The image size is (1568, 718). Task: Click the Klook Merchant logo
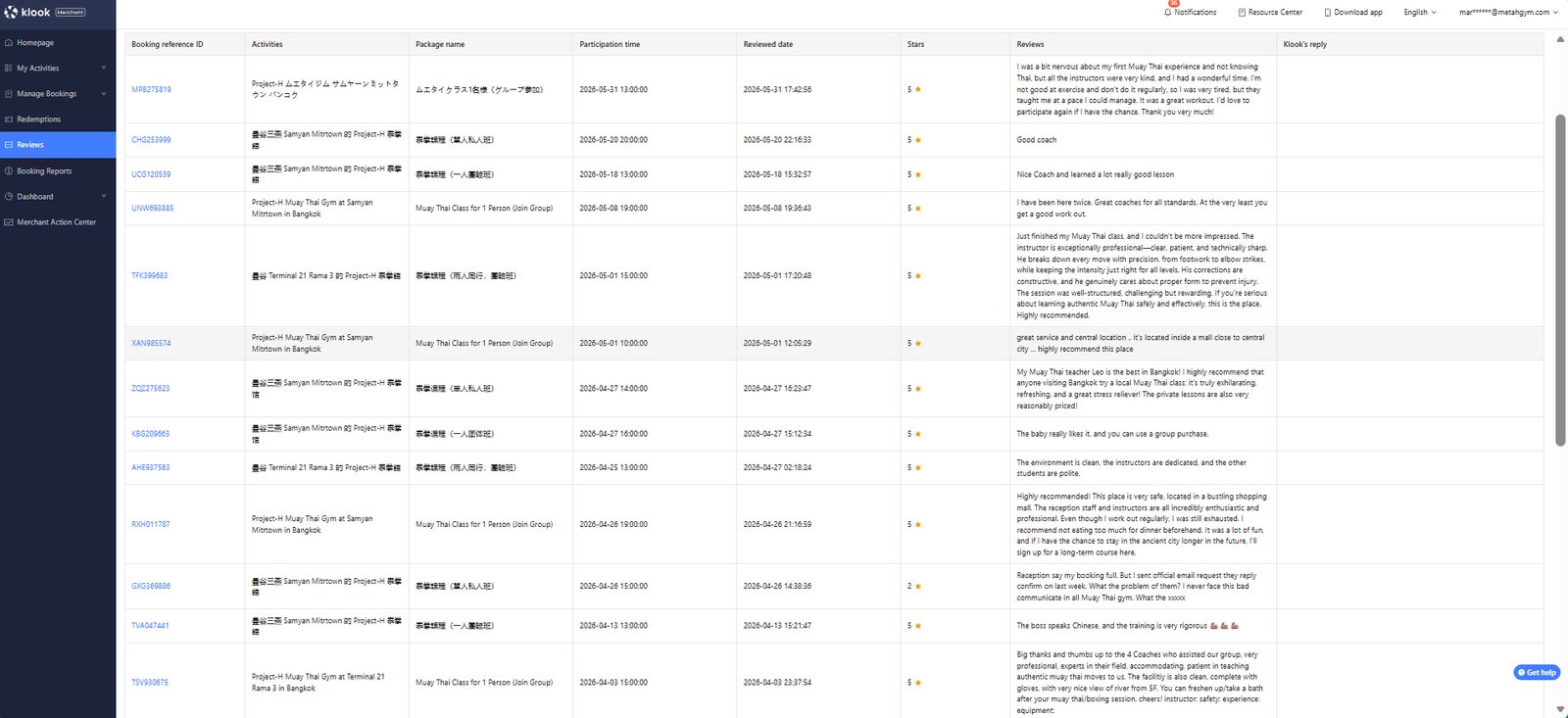click(44, 12)
